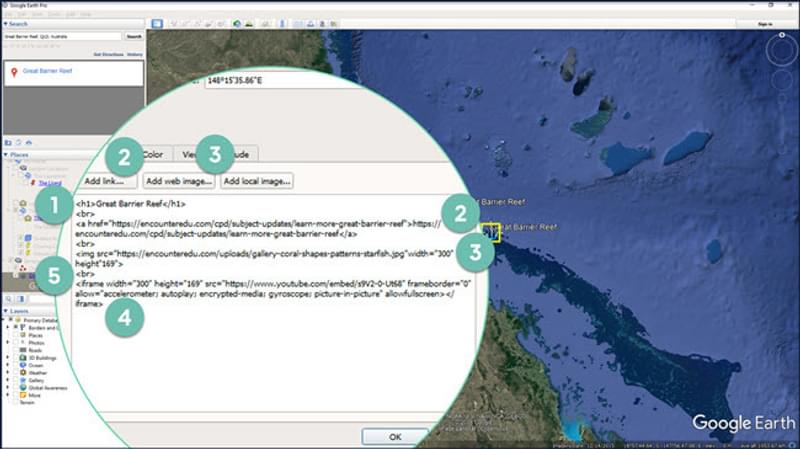This screenshot has width=800, height=449.
Task: Click the red placemark pin in search results
Action: [13, 72]
